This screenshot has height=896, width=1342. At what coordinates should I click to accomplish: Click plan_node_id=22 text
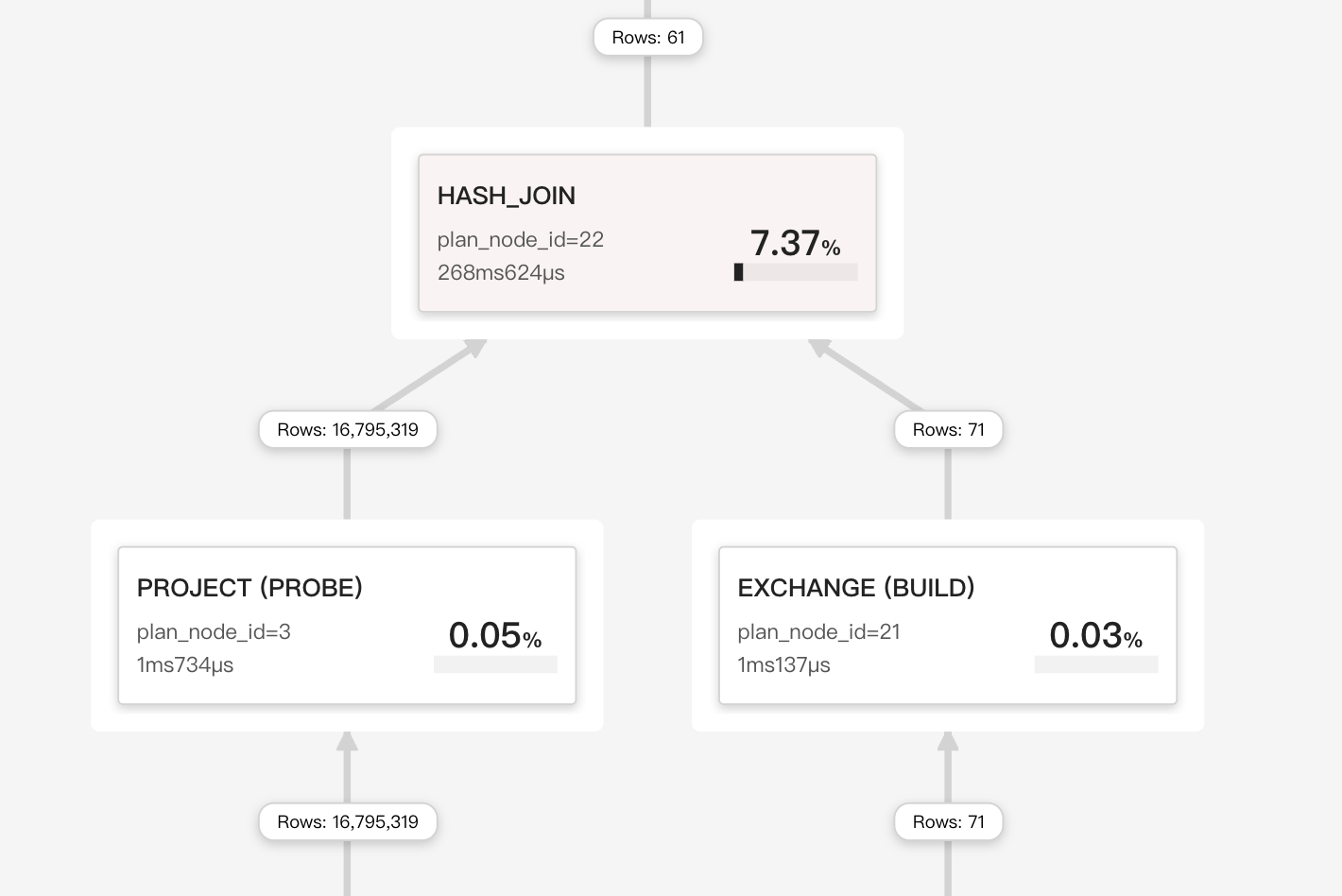pyautogui.click(x=520, y=240)
